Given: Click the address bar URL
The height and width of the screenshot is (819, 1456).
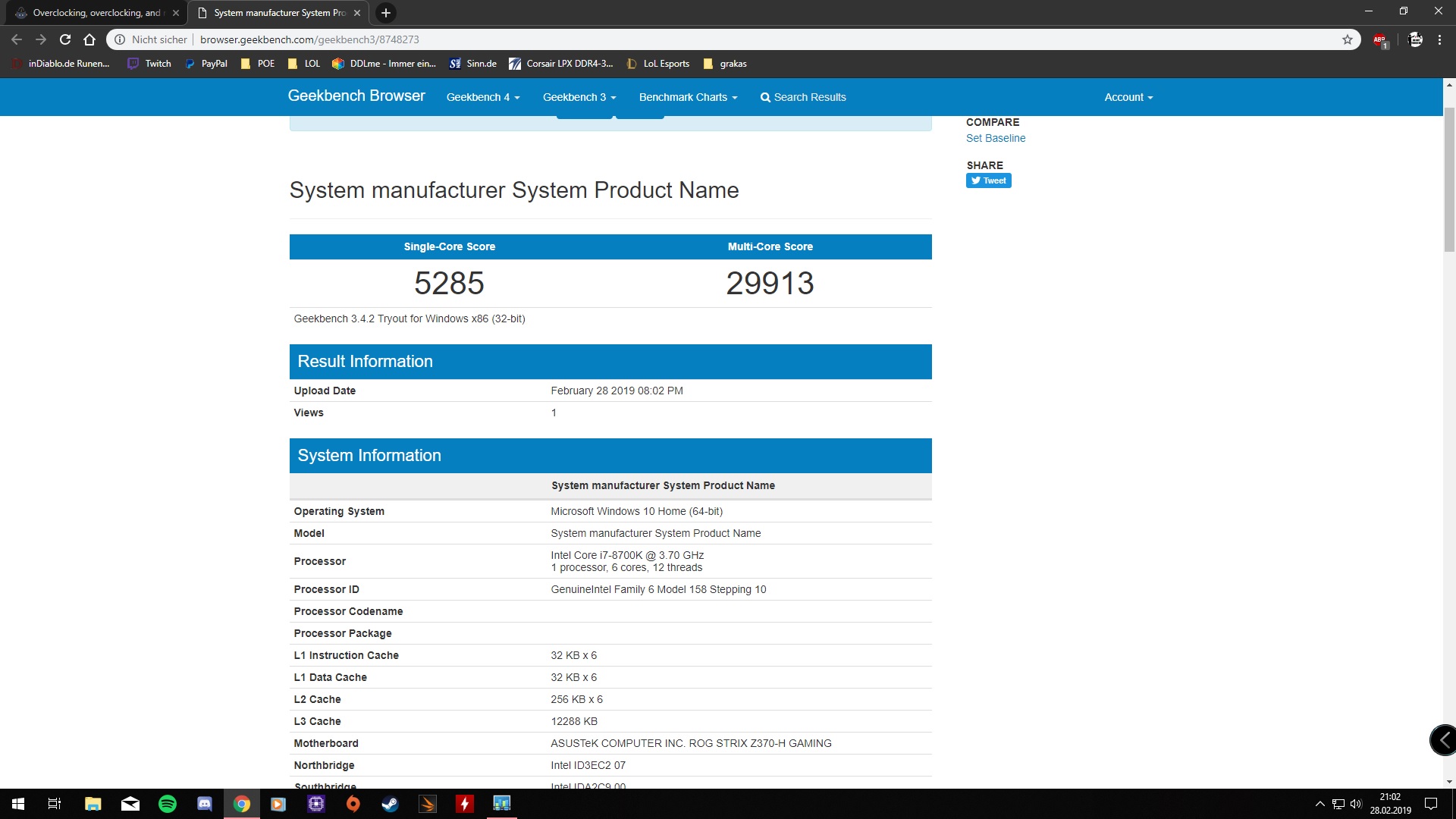Looking at the screenshot, I should click(309, 39).
